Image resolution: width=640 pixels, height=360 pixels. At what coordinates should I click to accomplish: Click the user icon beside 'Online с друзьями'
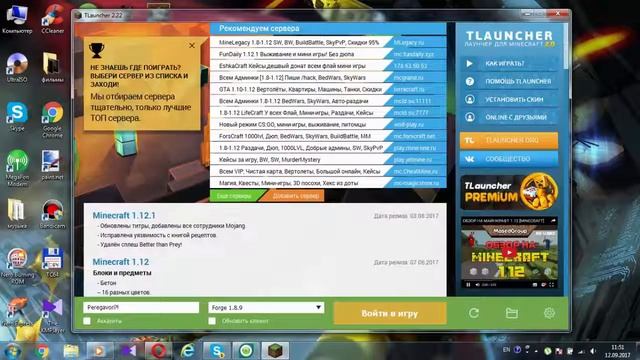coord(470,117)
